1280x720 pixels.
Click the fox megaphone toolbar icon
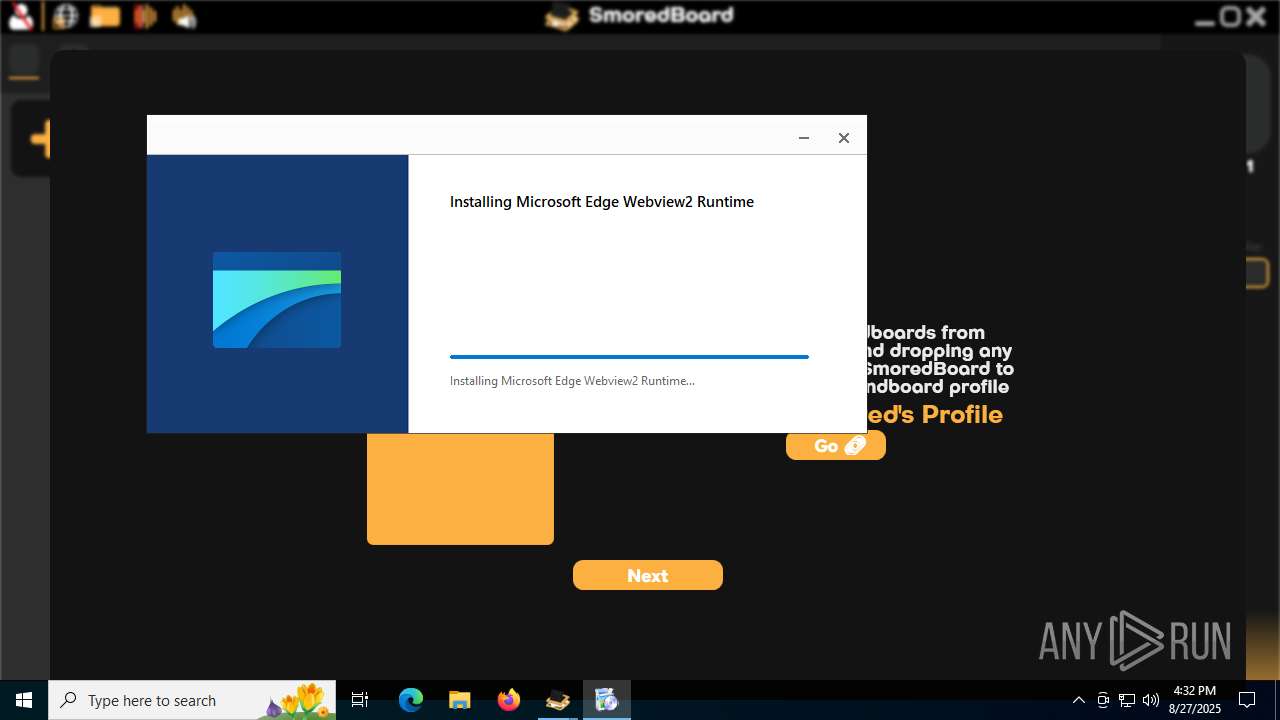[183, 16]
